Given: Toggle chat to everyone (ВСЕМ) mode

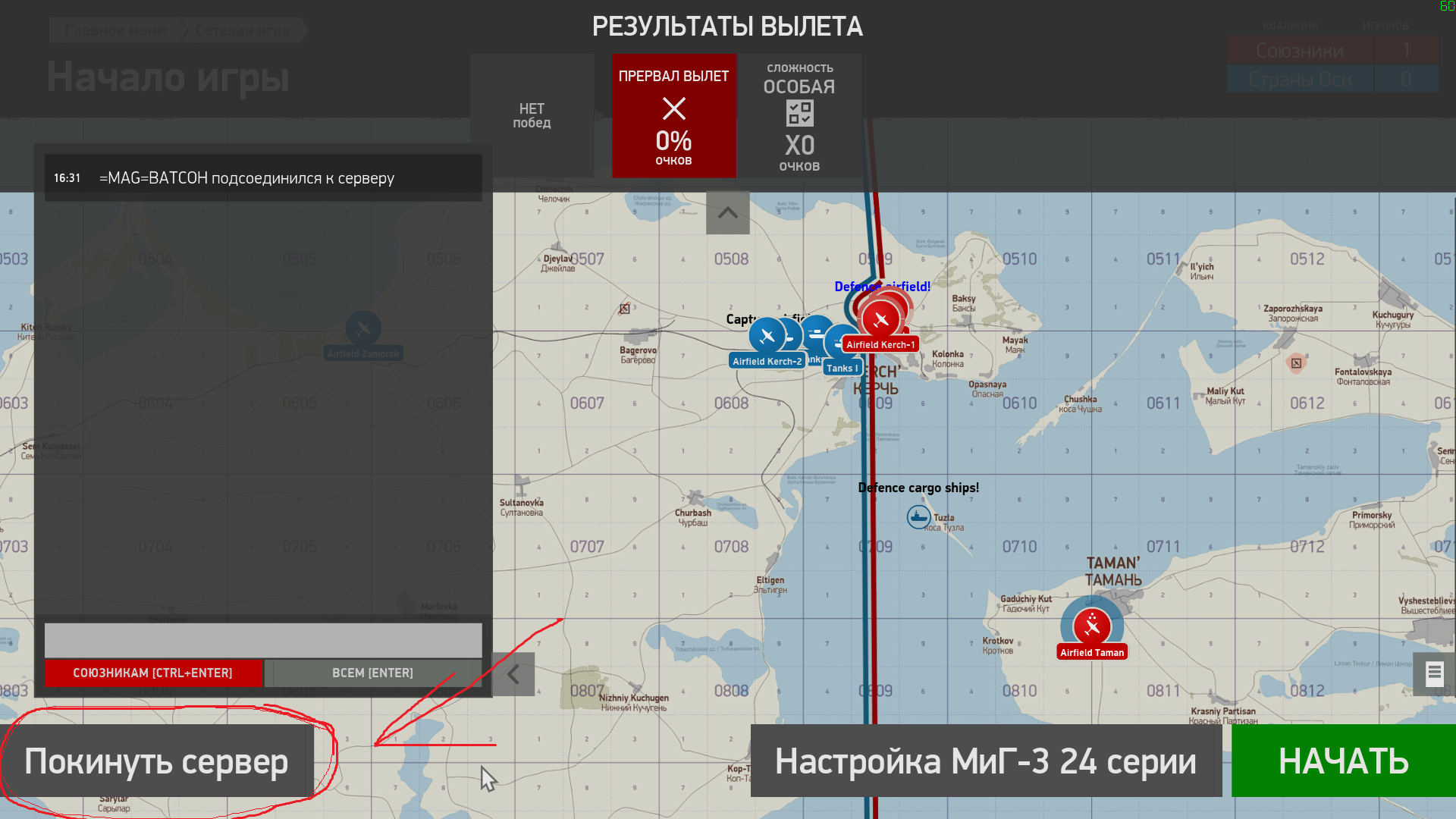Looking at the screenshot, I should point(372,673).
